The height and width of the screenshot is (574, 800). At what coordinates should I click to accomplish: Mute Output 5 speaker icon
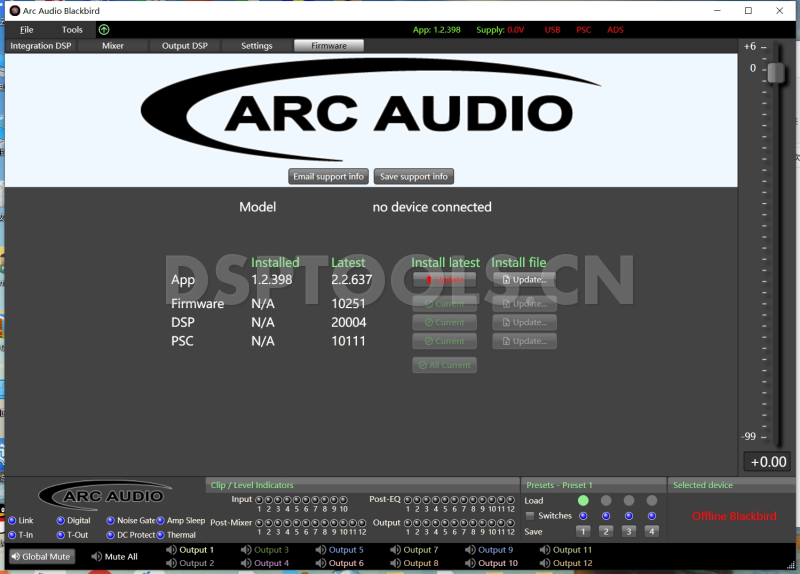coord(321,550)
